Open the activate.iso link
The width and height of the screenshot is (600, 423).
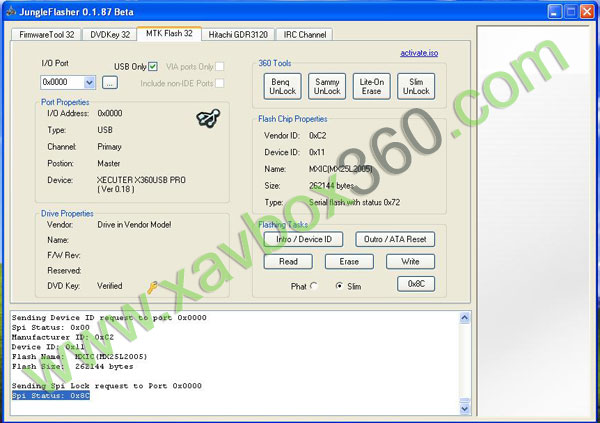point(419,53)
